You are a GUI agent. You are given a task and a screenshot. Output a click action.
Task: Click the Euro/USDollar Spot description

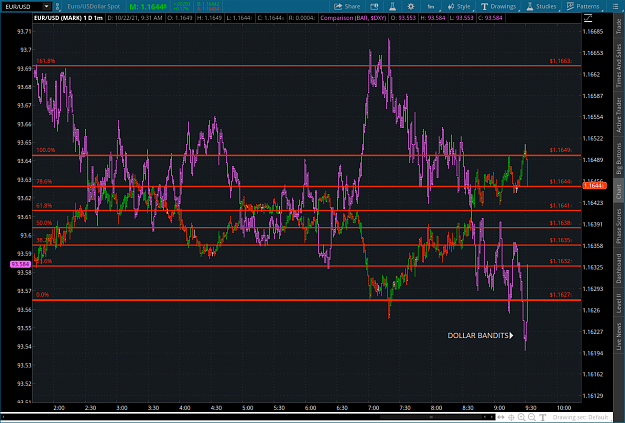tap(94, 6)
